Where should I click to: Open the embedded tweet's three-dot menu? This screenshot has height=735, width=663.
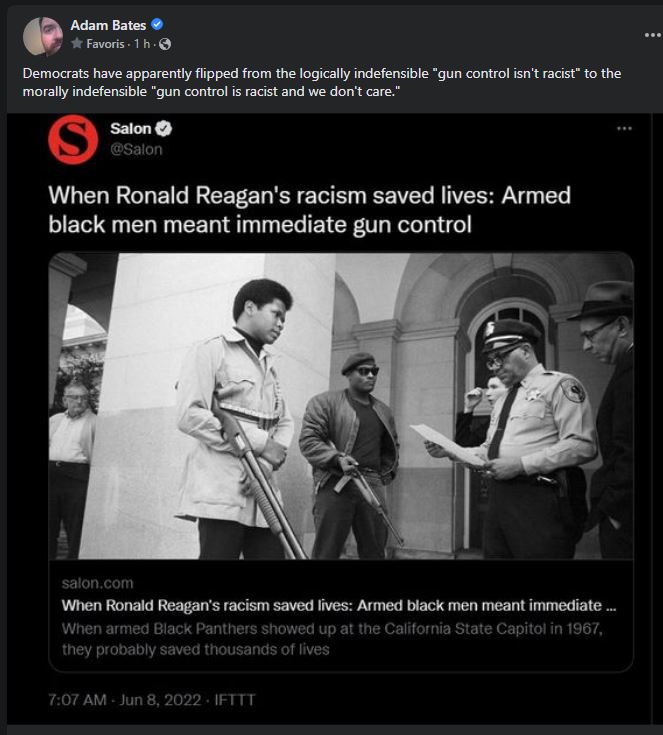624,128
